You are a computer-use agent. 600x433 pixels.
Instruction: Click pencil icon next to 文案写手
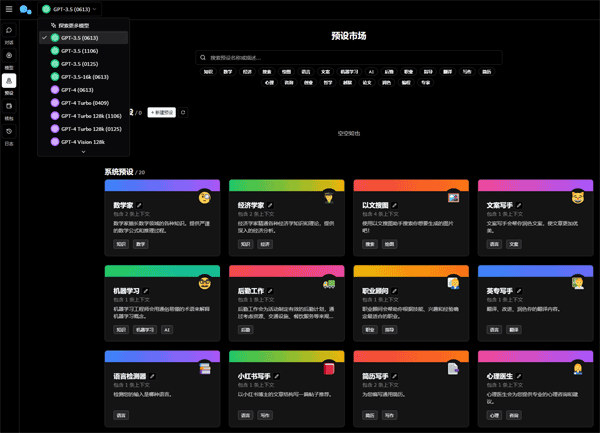click(x=519, y=205)
